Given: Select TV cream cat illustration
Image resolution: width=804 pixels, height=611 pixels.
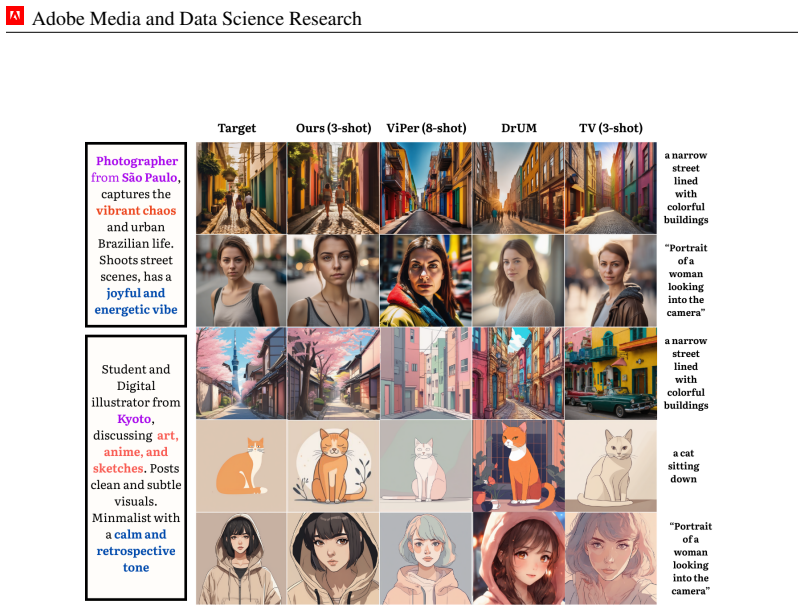Looking at the screenshot, I should [611, 466].
